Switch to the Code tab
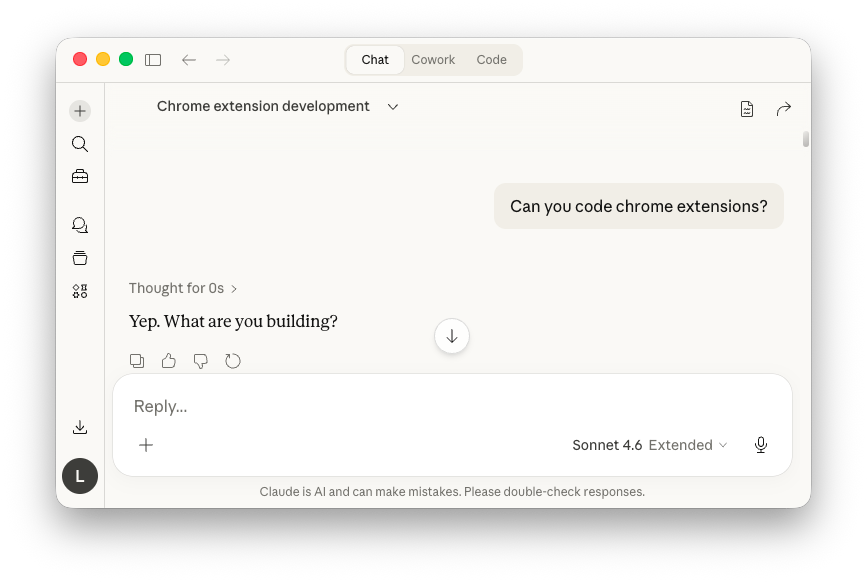Image resolution: width=867 pixels, height=582 pixels. pyautogui.click(x=491, y=59)
